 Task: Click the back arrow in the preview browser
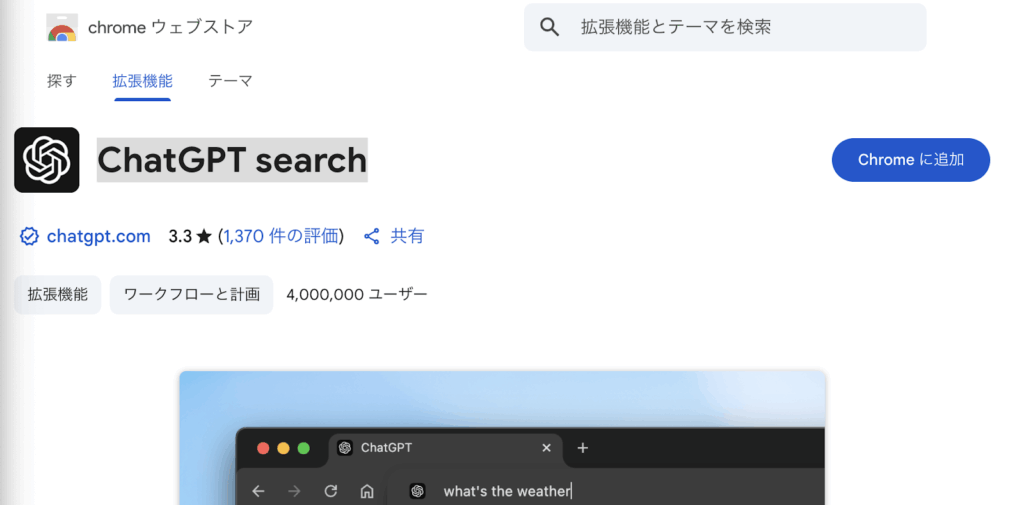pos(258,491)
